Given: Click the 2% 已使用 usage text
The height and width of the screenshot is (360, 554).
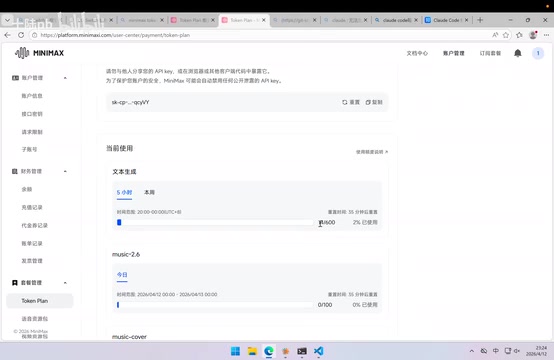Looking at the screenshot, I should tap(365, 222).
